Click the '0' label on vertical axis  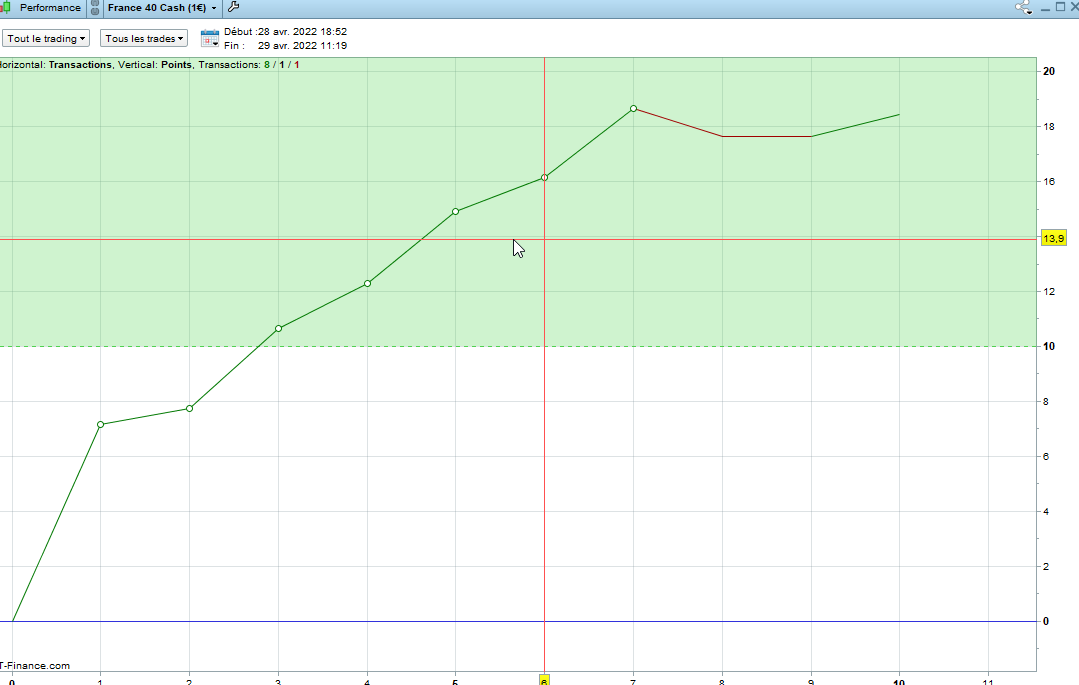click(x=1046, y=621)
